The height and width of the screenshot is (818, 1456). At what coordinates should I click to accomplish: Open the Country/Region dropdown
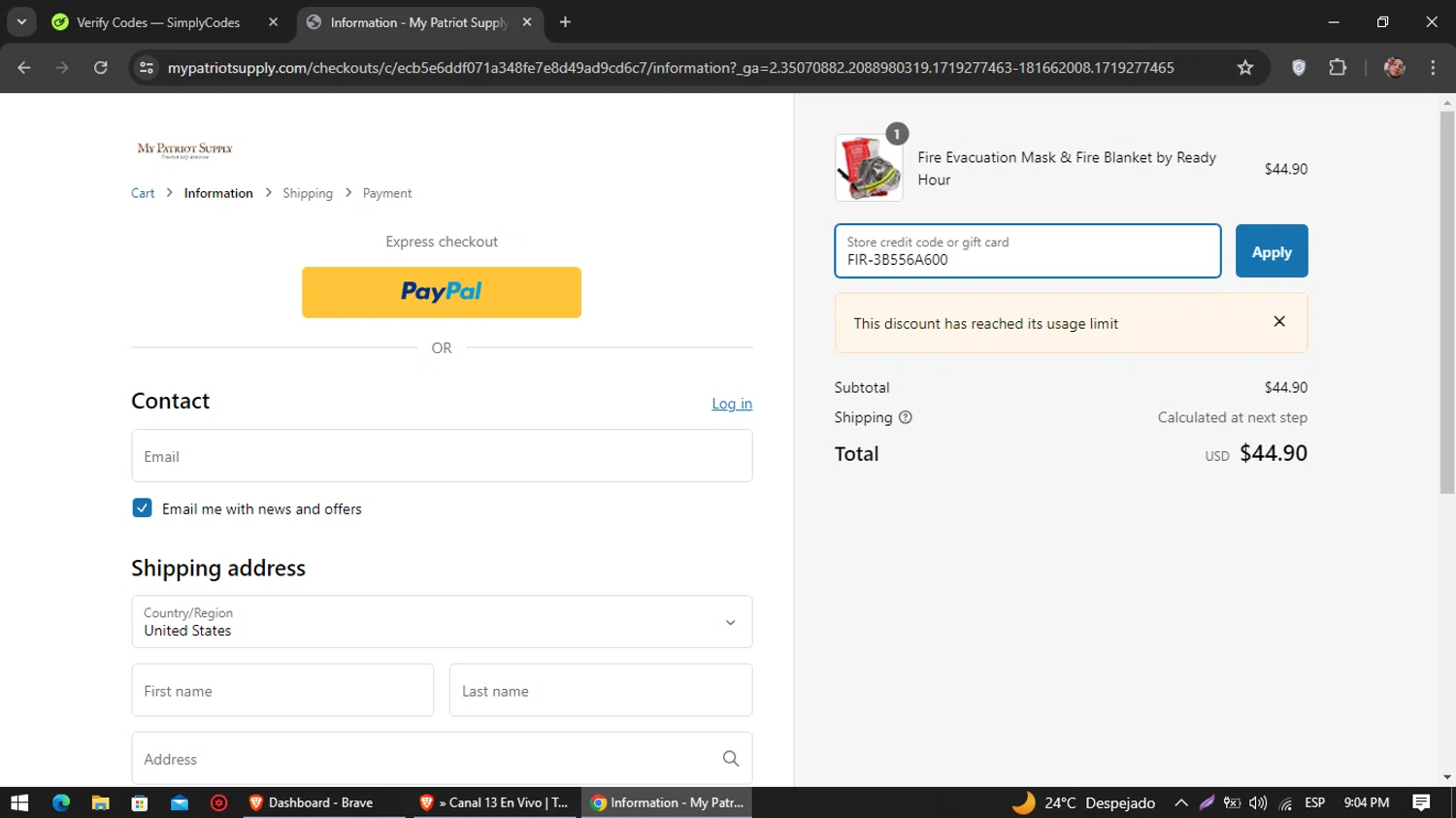(x=442, y=622)
